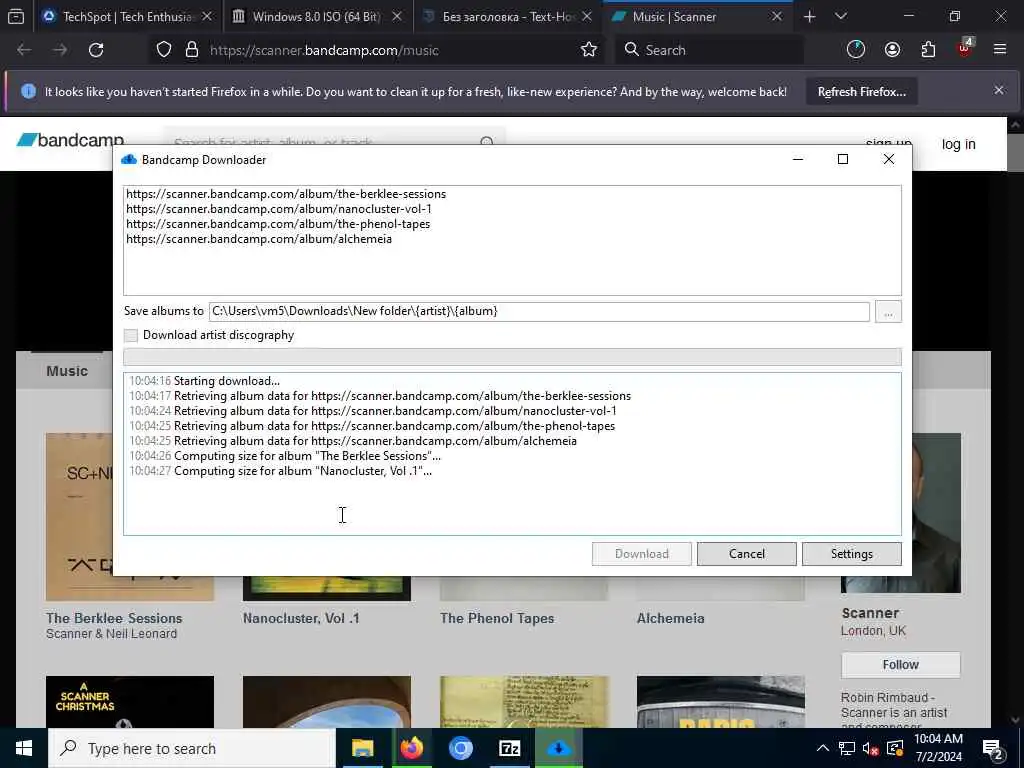Switch to the Без заголовка Text-Host tab
The image size is (1024, 768).
click(507, 16)
